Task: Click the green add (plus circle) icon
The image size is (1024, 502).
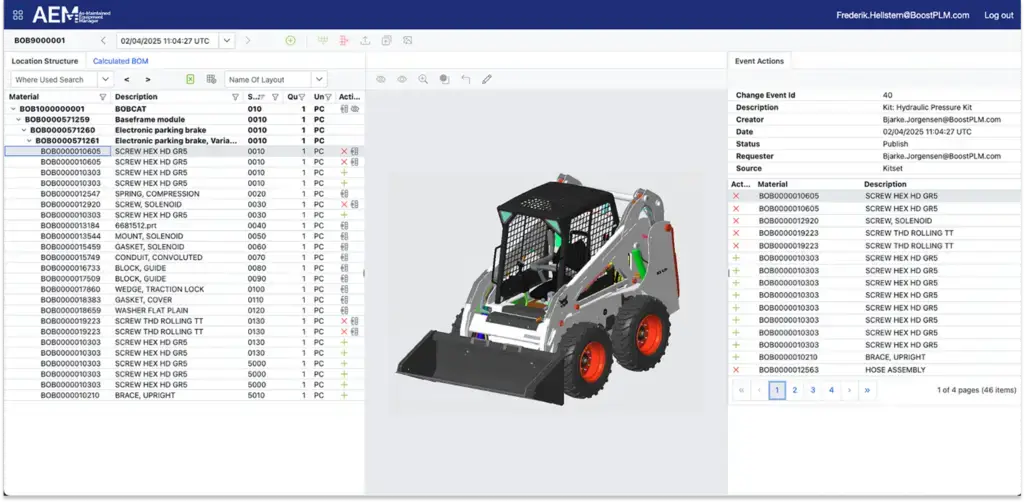Action: pos(290,41)
